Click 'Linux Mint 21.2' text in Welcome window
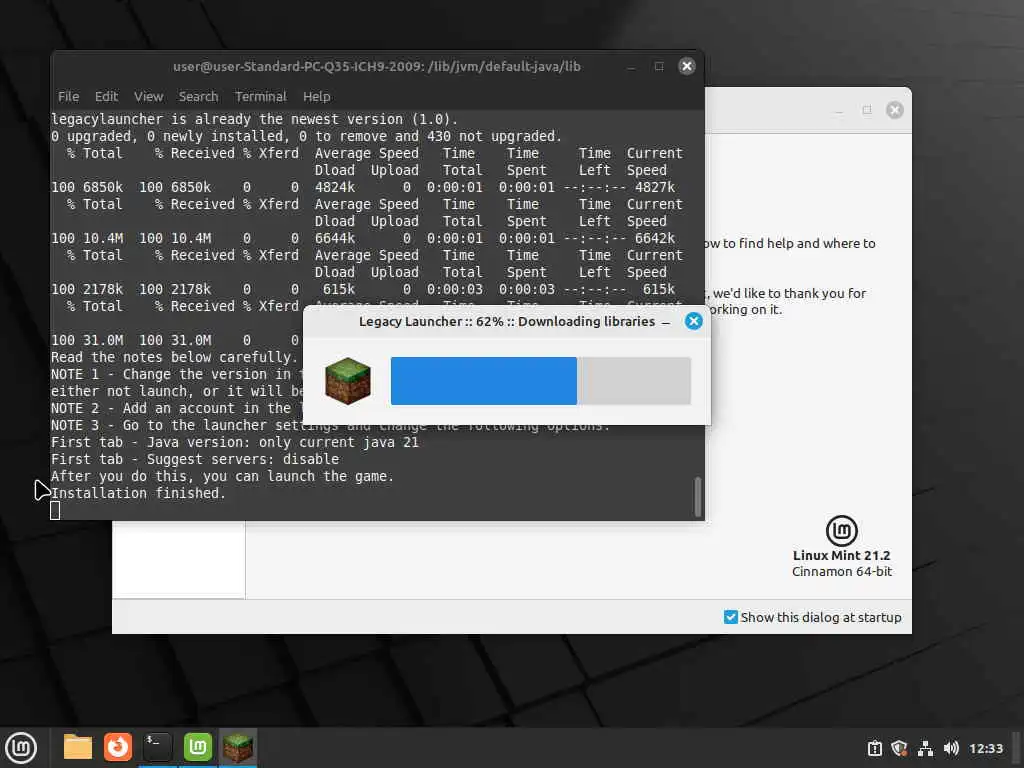 click(841, 555)
